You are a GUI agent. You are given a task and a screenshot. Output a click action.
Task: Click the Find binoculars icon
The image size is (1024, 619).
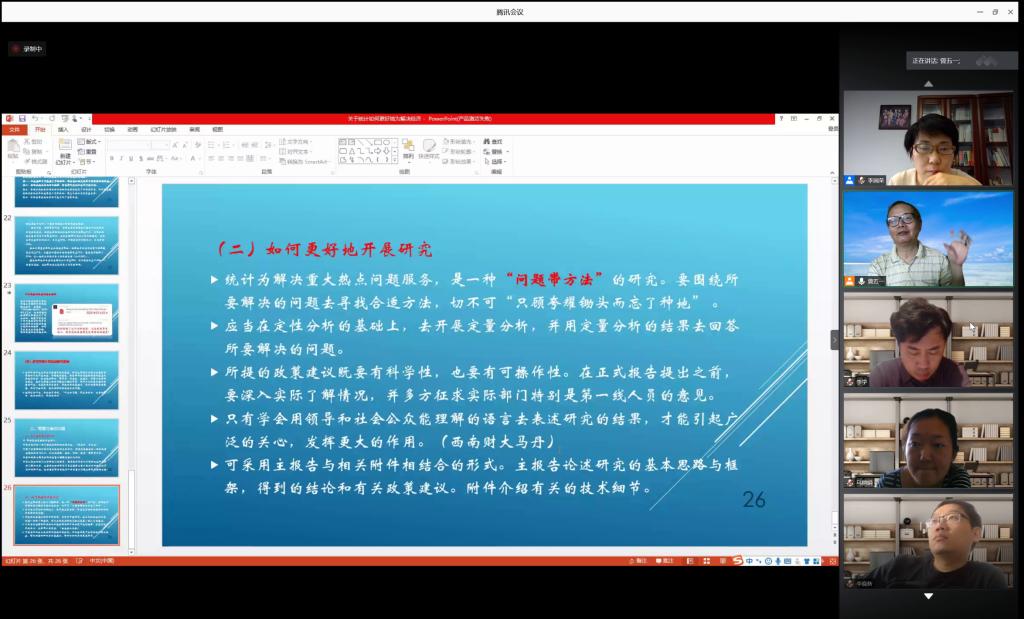coord(486,142)
